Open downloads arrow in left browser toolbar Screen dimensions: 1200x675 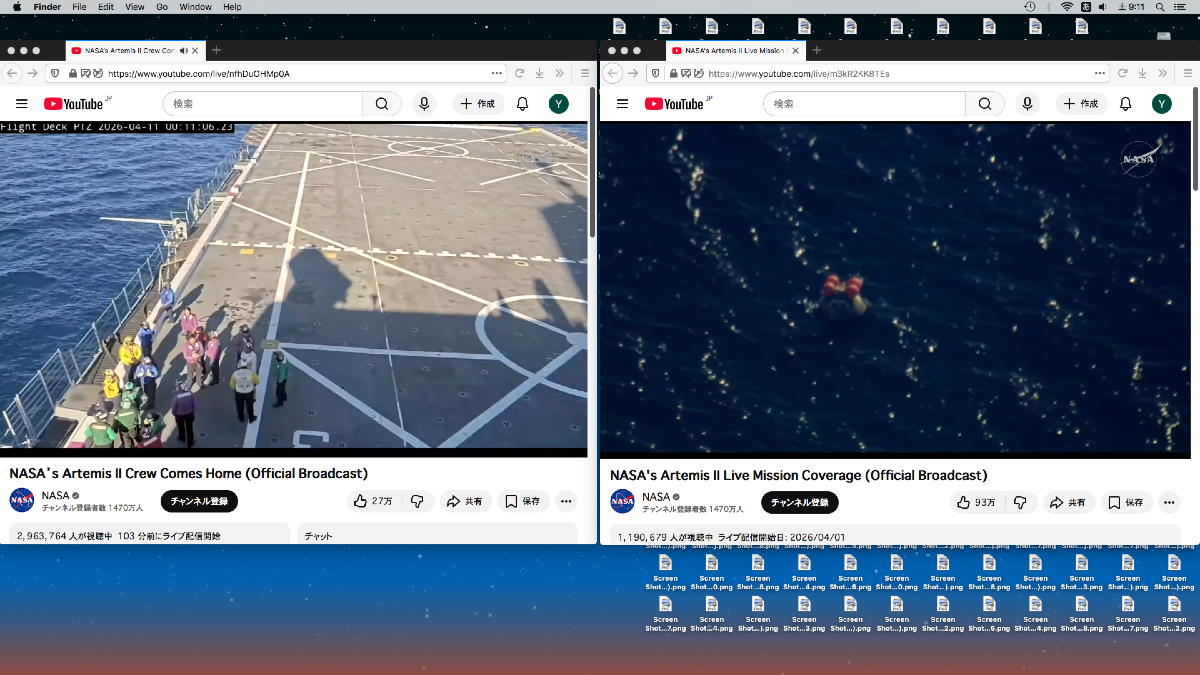539,73
